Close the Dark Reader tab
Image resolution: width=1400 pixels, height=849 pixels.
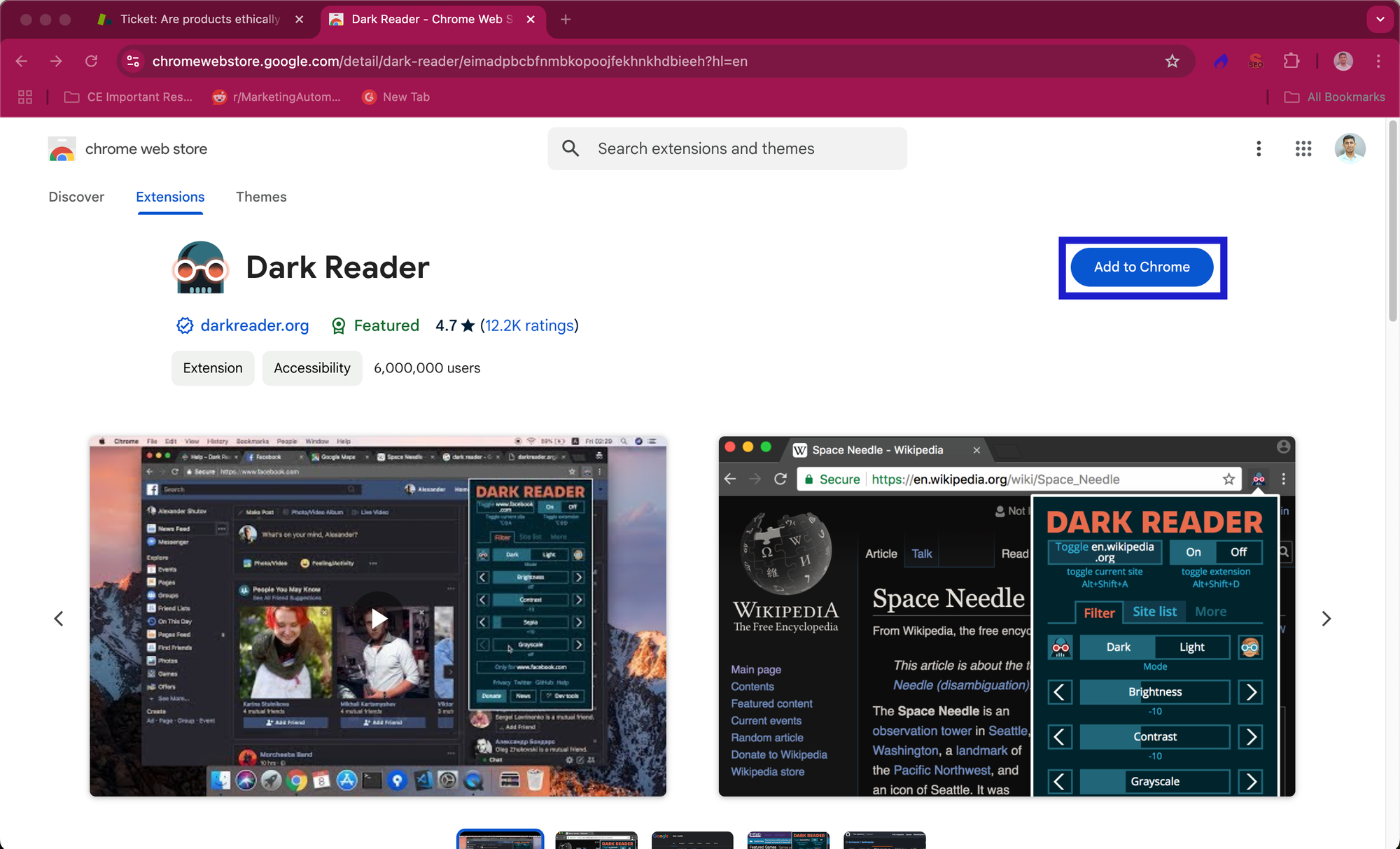click(x=531, y=19)
